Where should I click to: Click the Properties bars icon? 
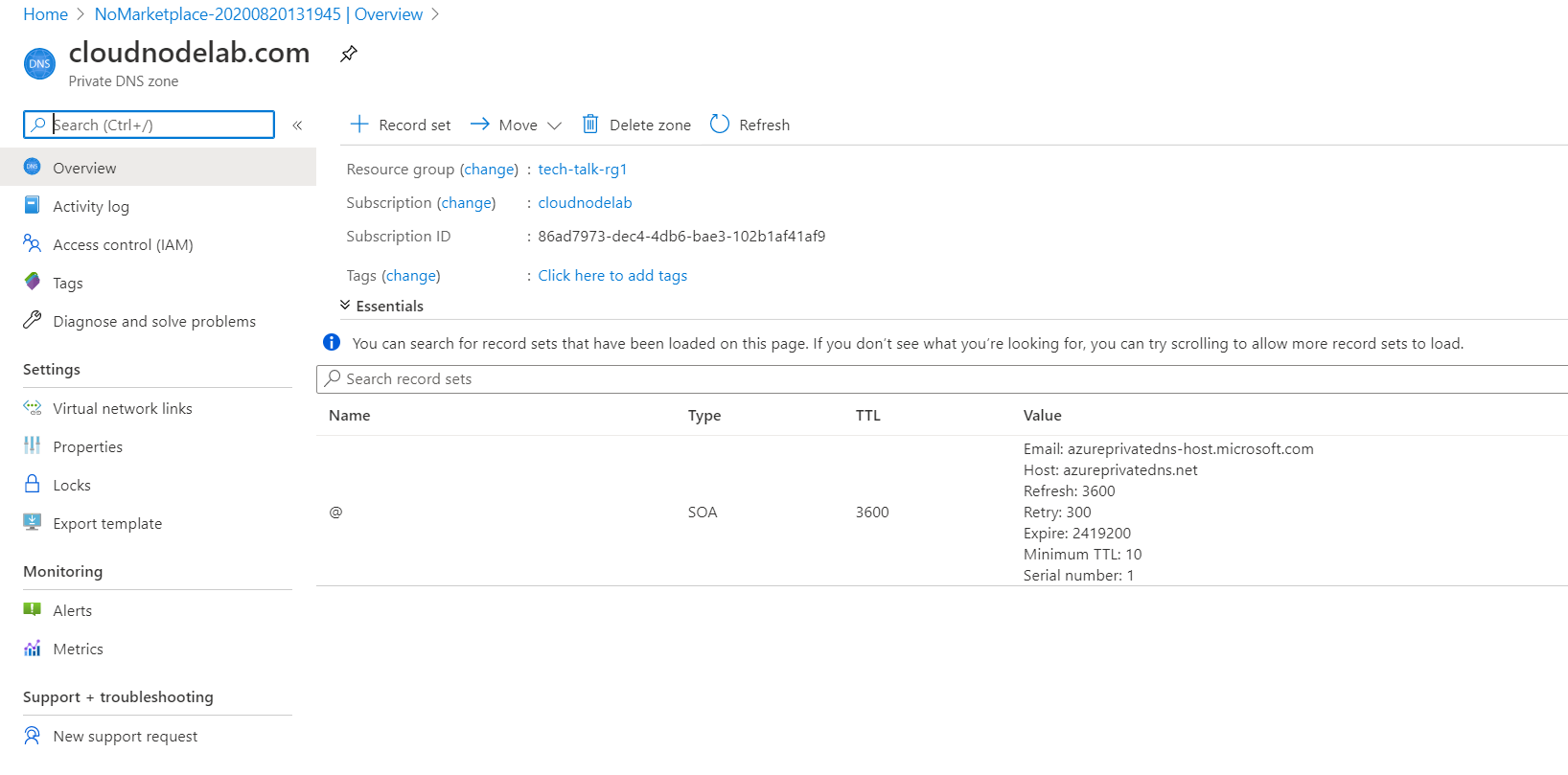pos(32,445)
